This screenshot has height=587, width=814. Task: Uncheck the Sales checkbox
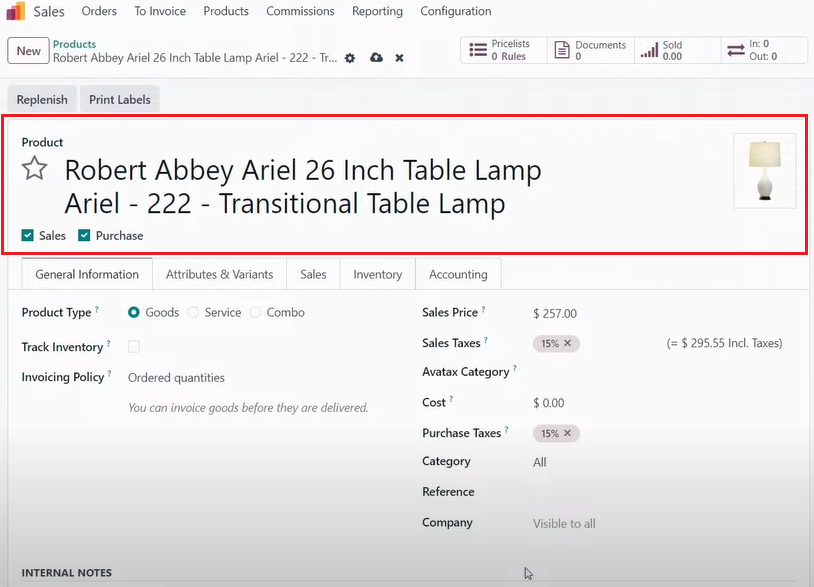pyautogui.click(x=28, y=236)
